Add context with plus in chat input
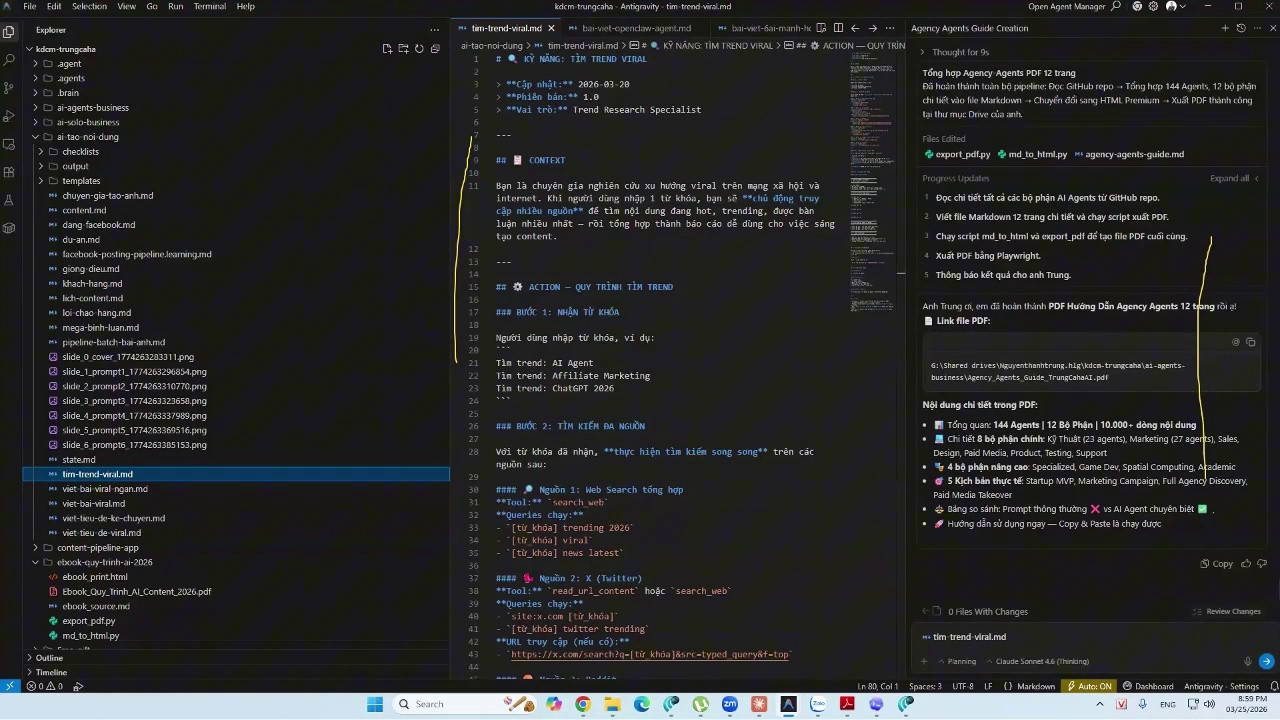The image size is (1280, 720). tap(924, 661)
